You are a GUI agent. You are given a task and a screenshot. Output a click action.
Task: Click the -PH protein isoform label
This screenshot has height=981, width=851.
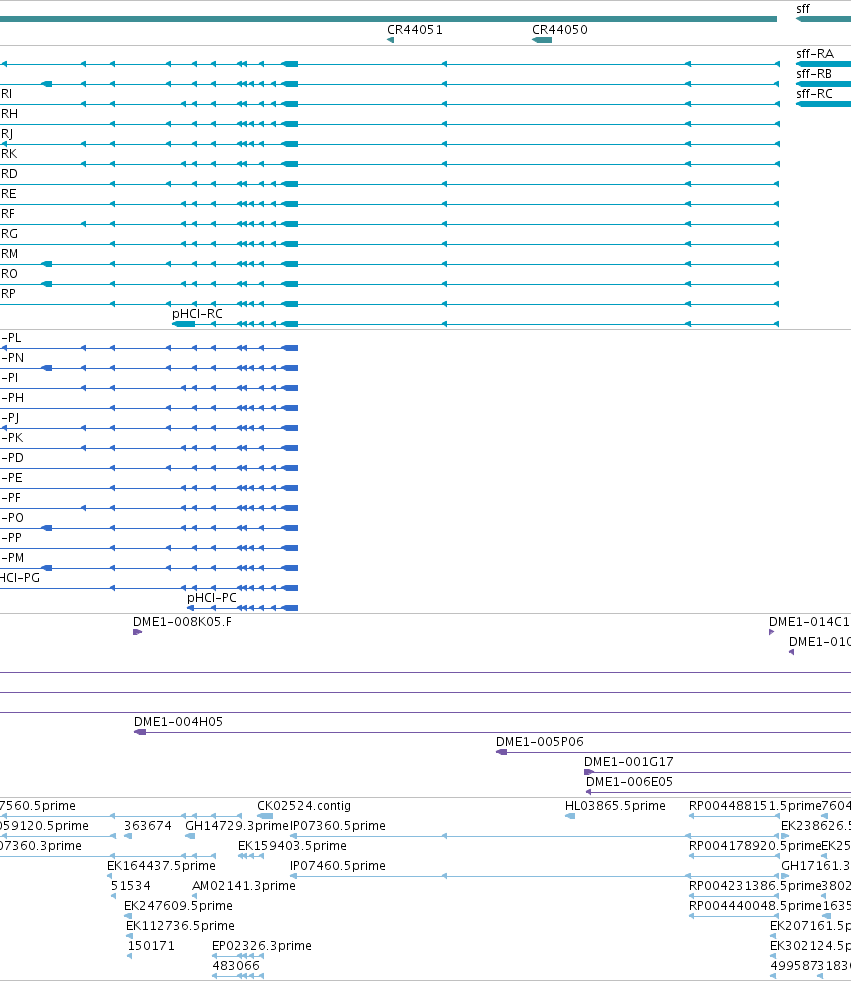click(12, 398)
